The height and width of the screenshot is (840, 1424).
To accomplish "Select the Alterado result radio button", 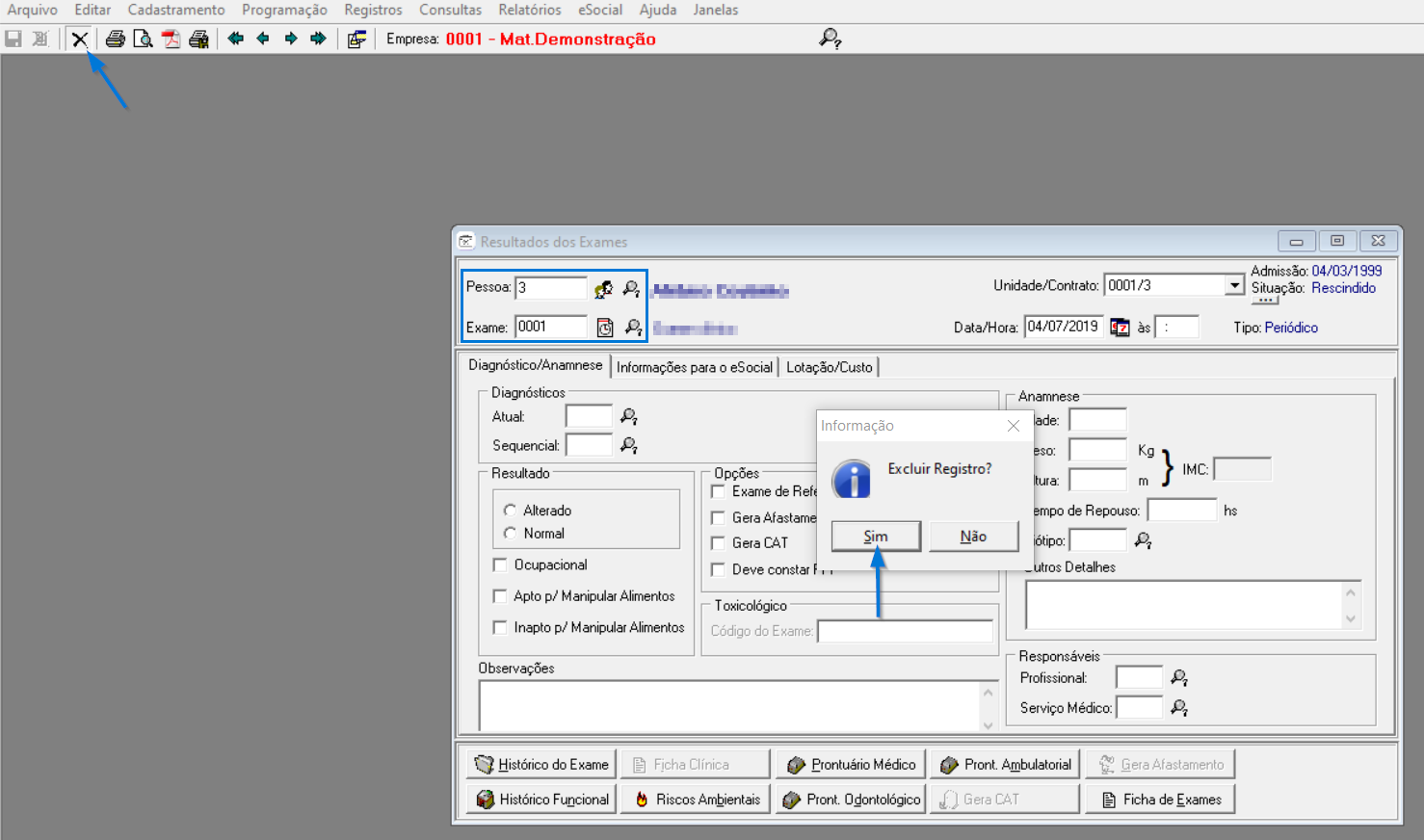I will coord(511,511).
